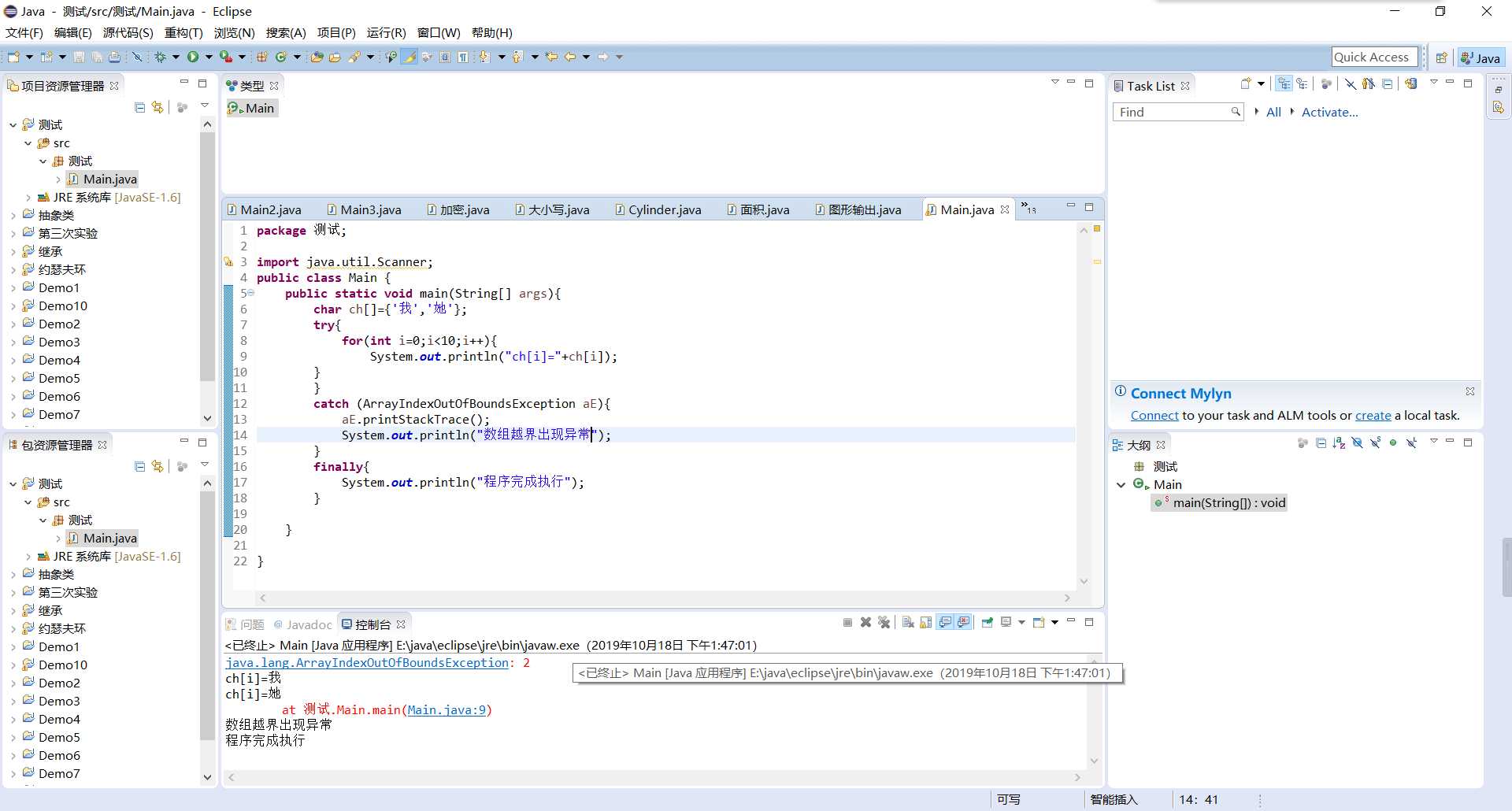Viewport: 1512px width, 811px height.
Task: Expand Demo10 in the project explorer tree
Action: [x=13, y=306]
